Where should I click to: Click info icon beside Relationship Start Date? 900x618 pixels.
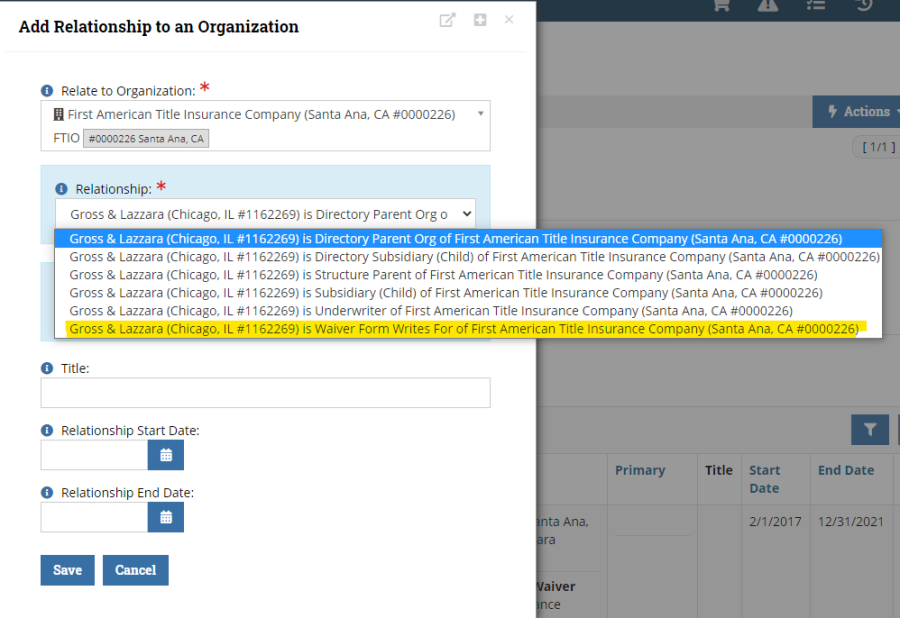click(47, 430)
